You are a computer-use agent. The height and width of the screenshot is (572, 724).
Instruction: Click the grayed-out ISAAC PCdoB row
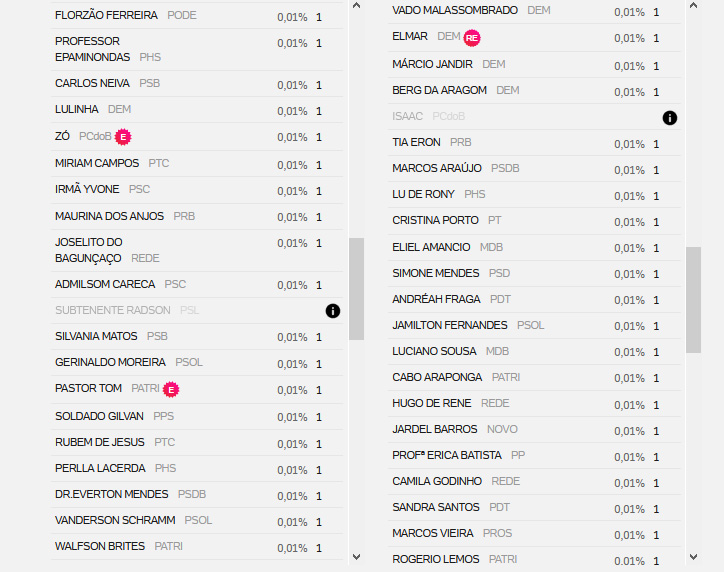point(534,117)
